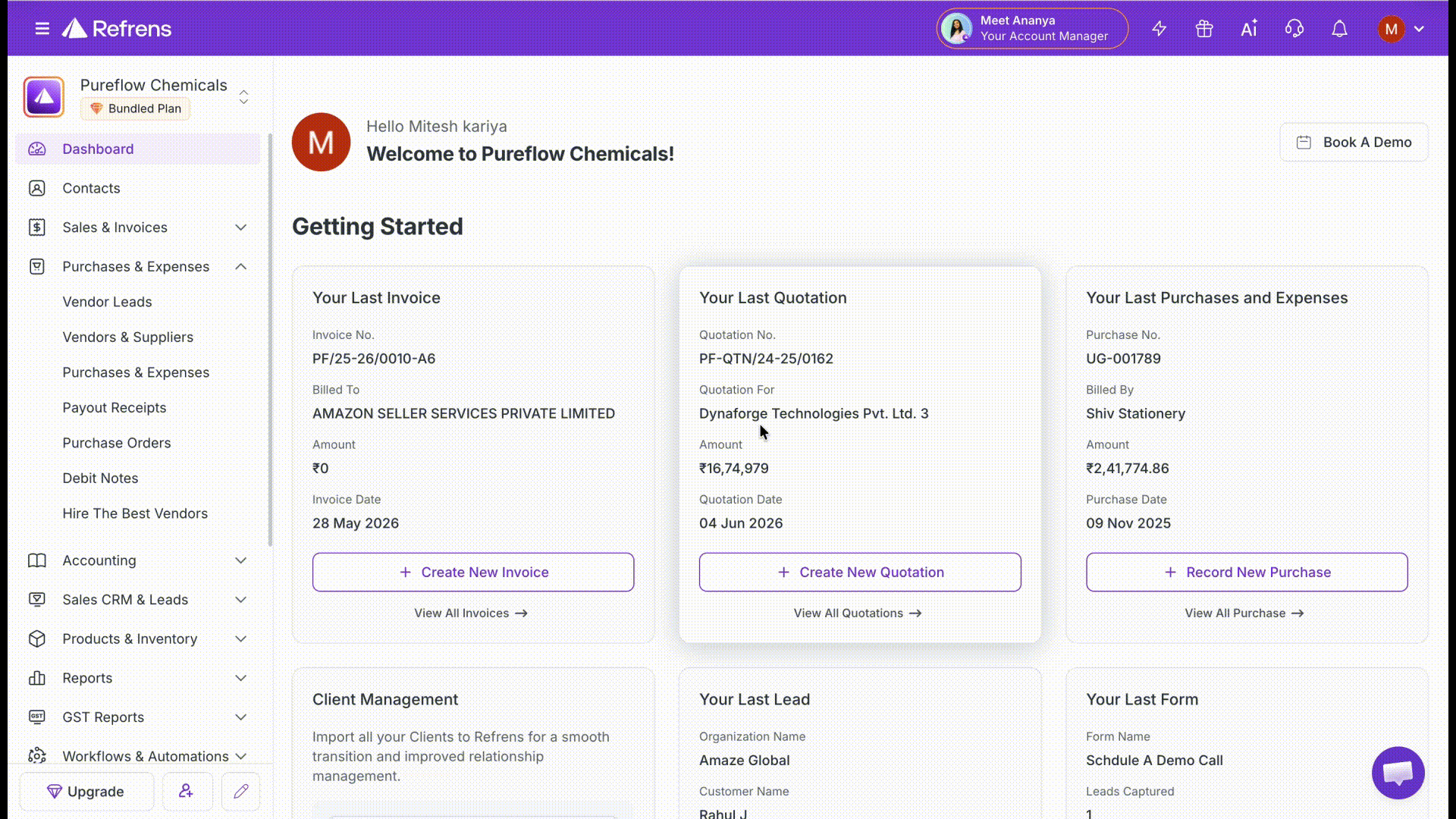Open the profile dropdown chevron

(x=1419, y=29)
